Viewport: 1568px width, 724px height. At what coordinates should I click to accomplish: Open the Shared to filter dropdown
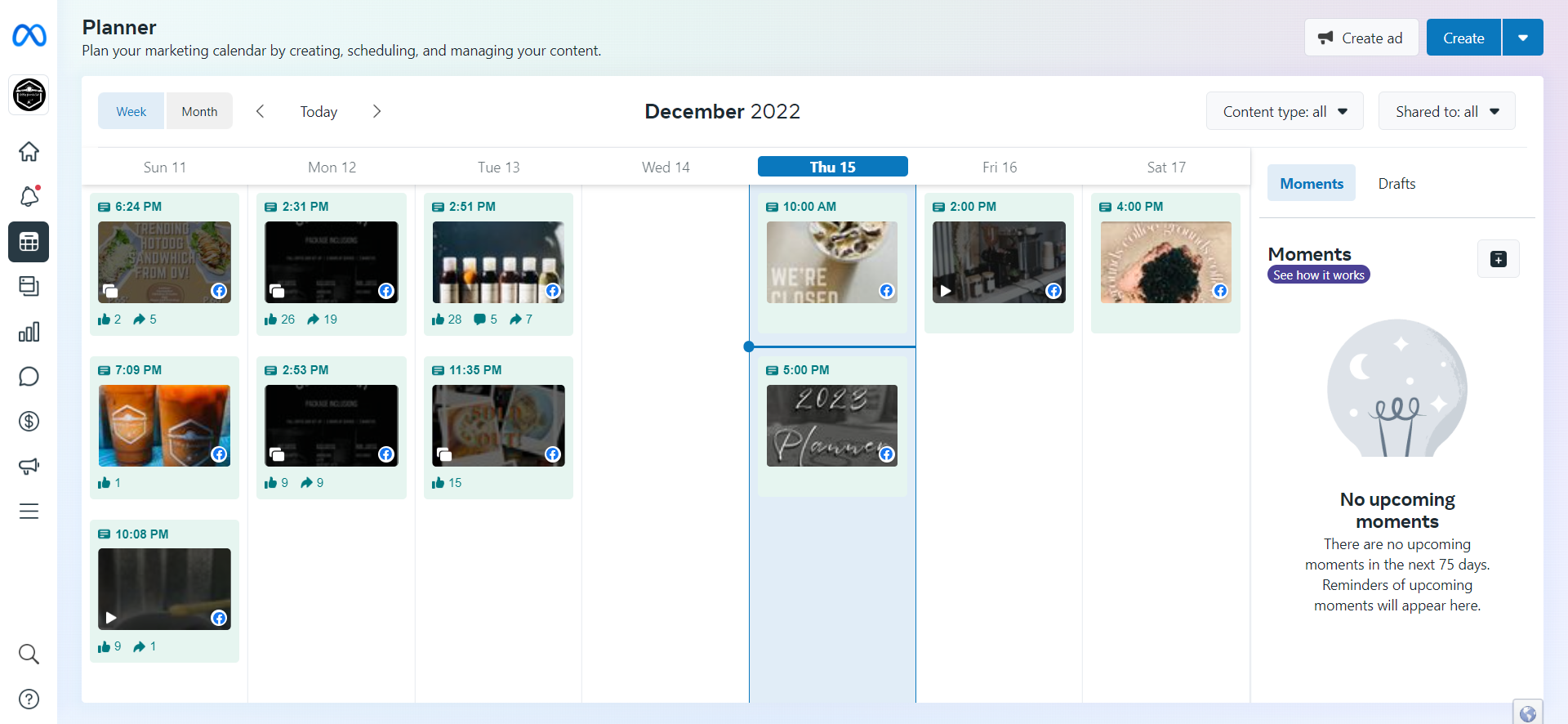pos(1447,111)
